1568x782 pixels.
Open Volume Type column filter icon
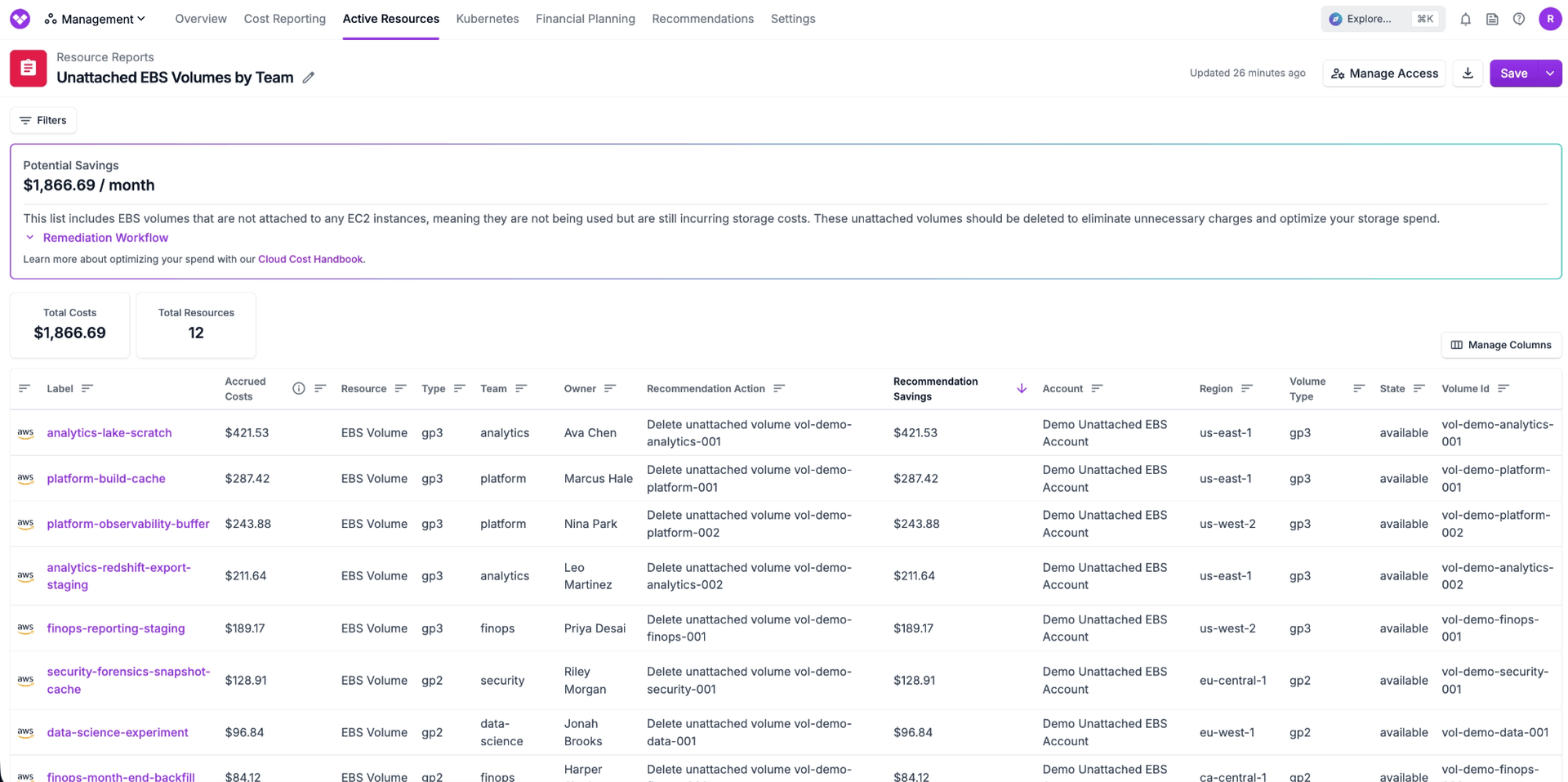click(1359, 388)
